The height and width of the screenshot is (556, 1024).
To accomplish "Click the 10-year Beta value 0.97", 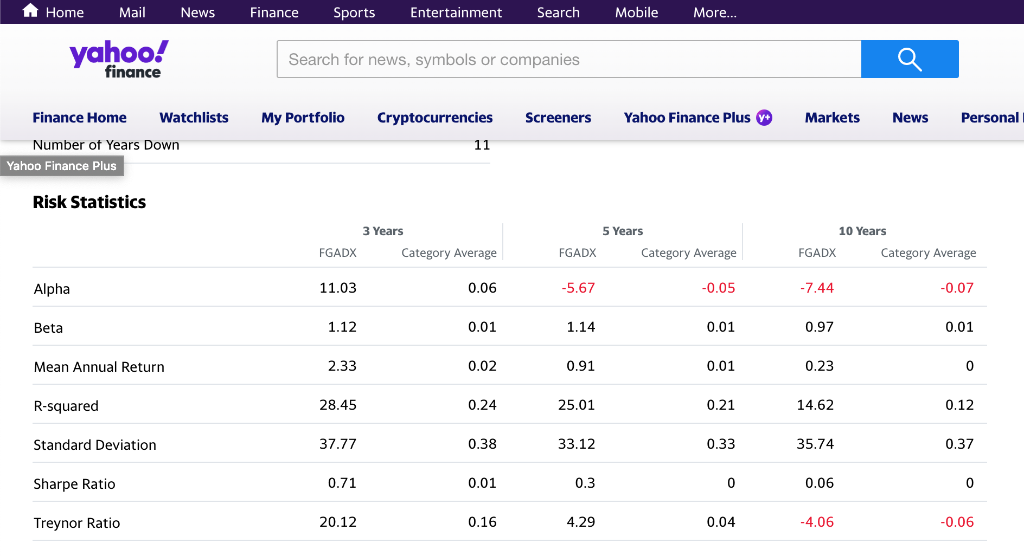I will tap(819, 327).
